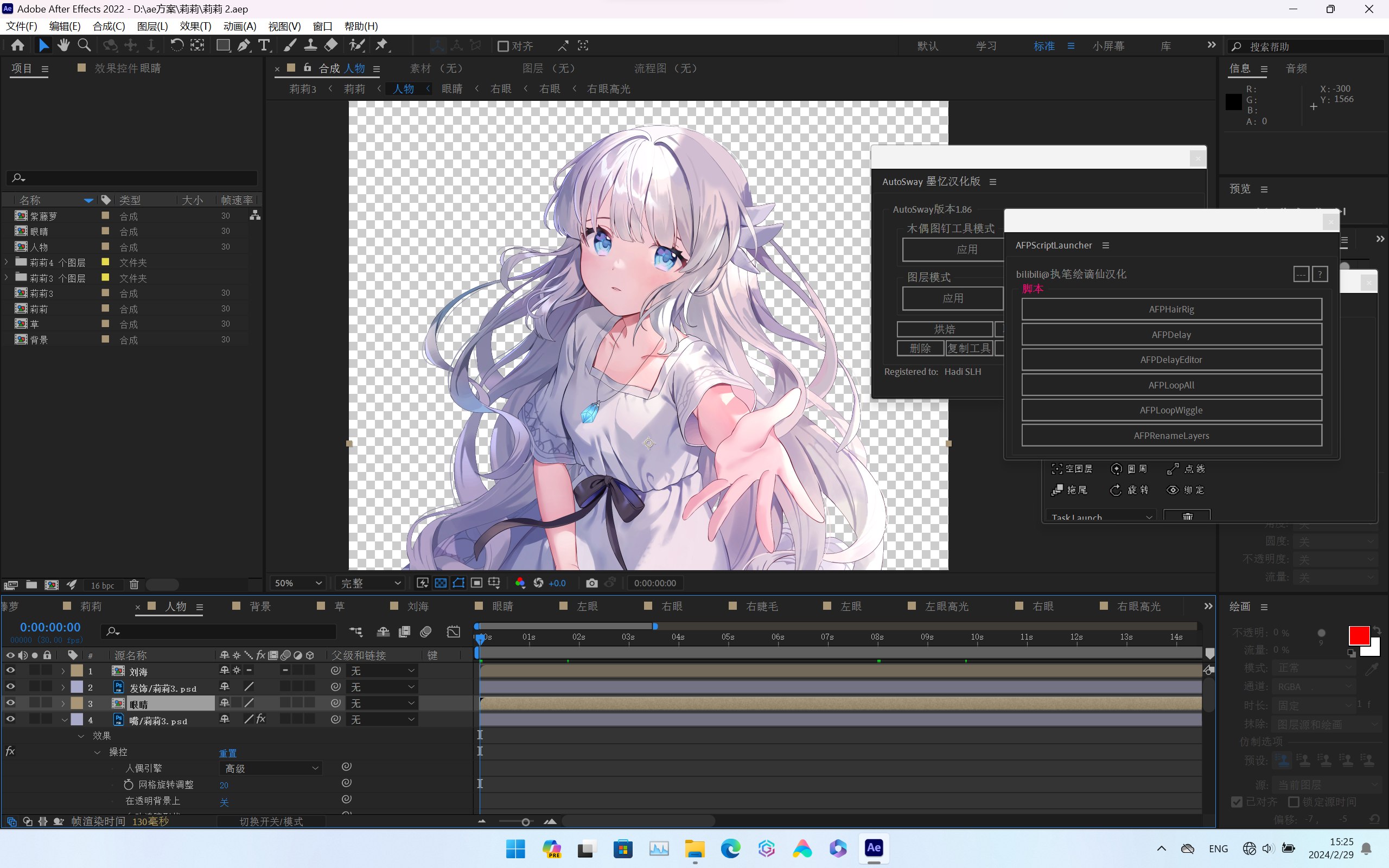Open the Graph Editor in timeline
This screenshot has width=1389, height=868.
pyautogui.click(x=454, y=632)
